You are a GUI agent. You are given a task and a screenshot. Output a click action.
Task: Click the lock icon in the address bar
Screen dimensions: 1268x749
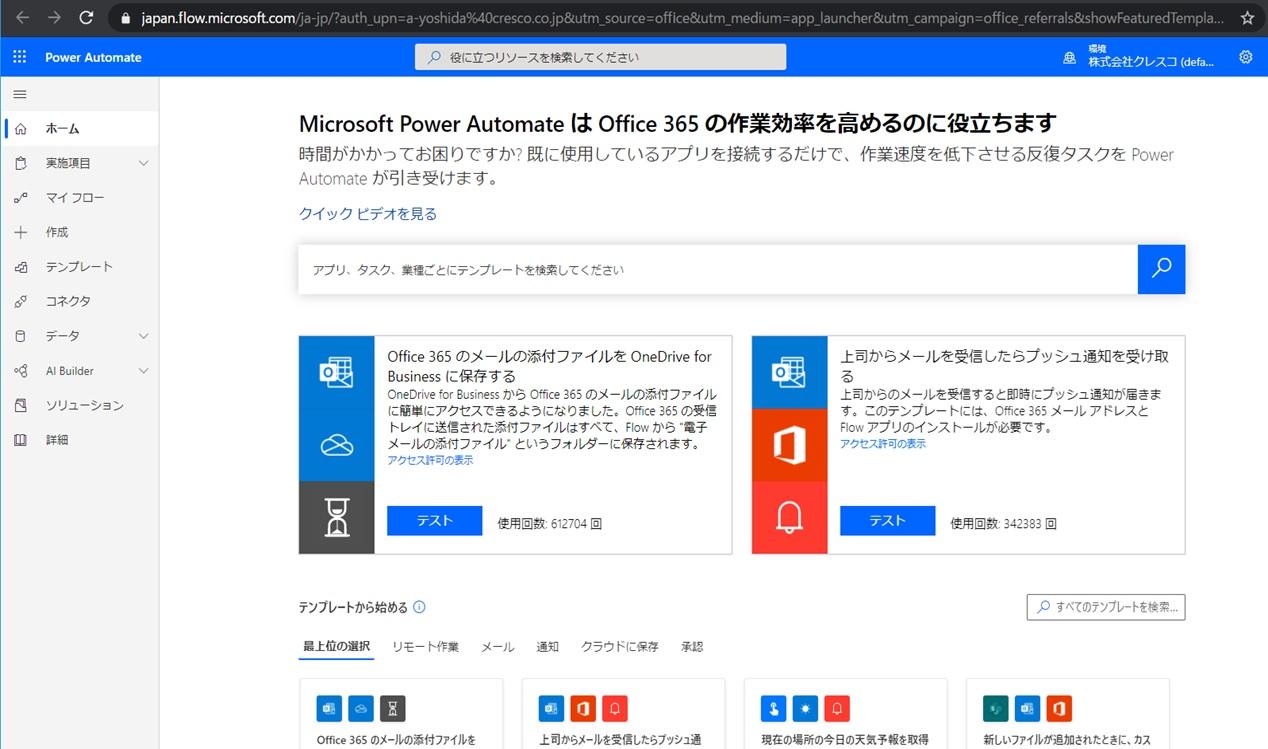point(125,18)
